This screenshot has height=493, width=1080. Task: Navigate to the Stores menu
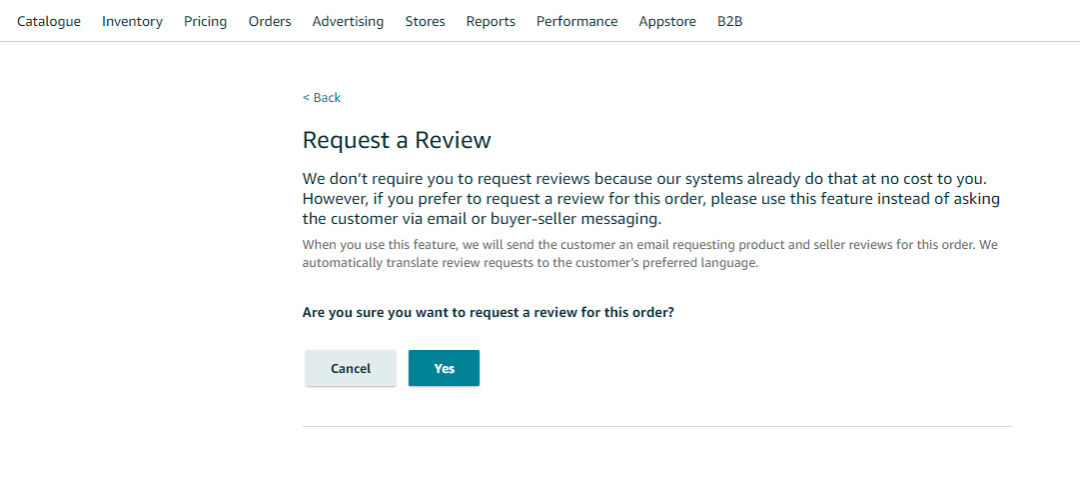tap(425, 21)
